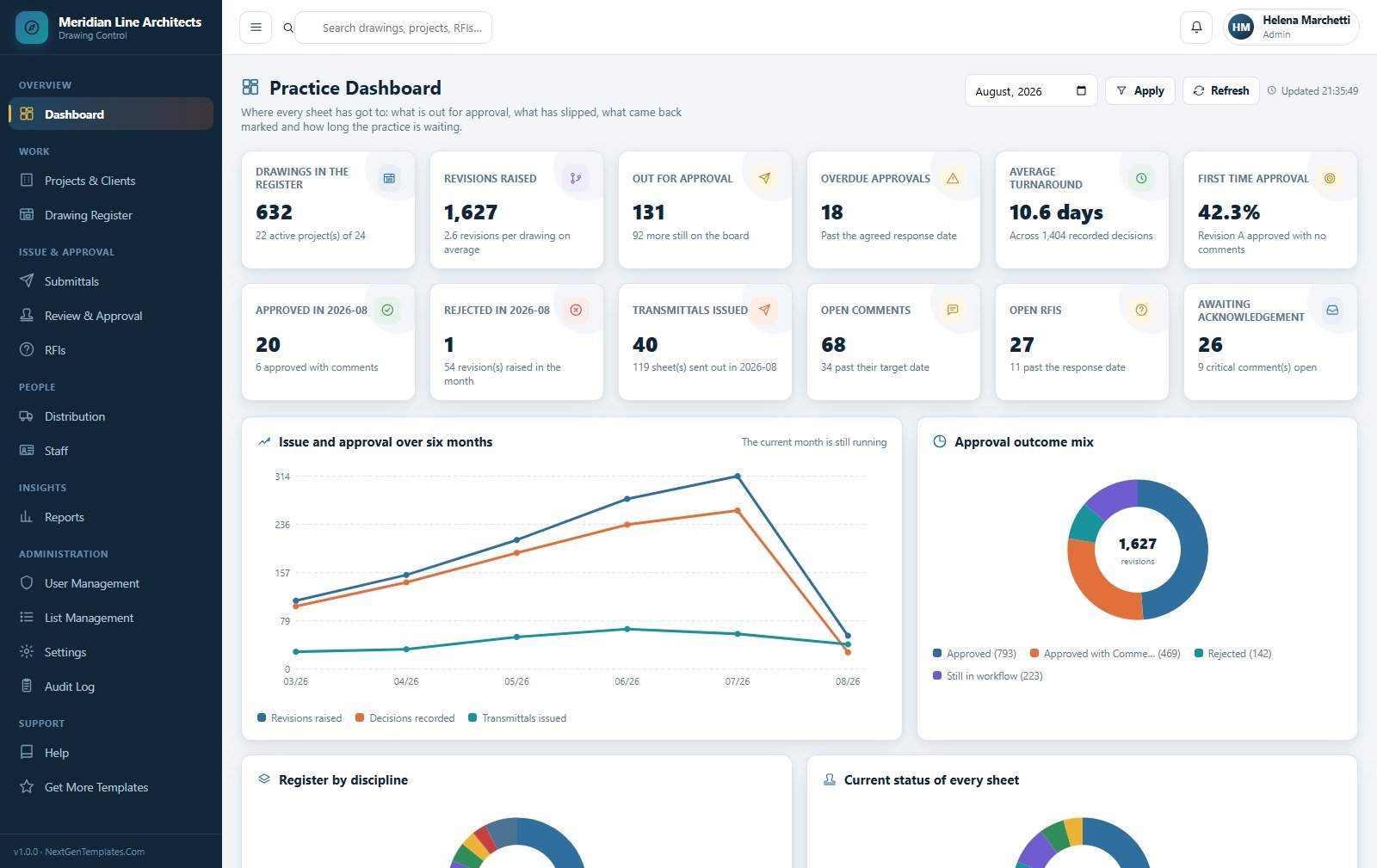The width and height of the screenshot is (1377, 868).
Task: Open the August, 2026 month picker
Action: click(1031, 91)
